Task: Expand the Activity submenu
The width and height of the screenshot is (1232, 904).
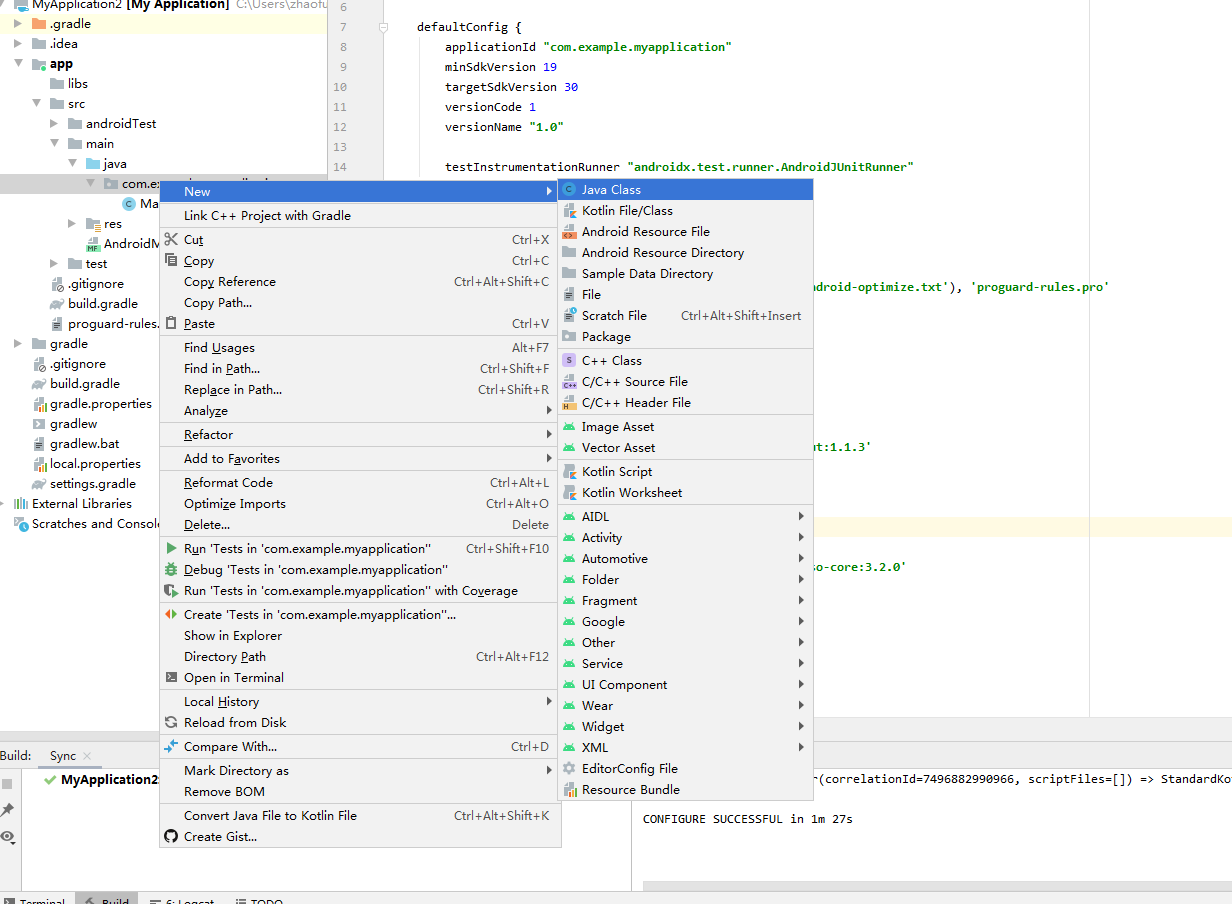Action: click(685, 537)
